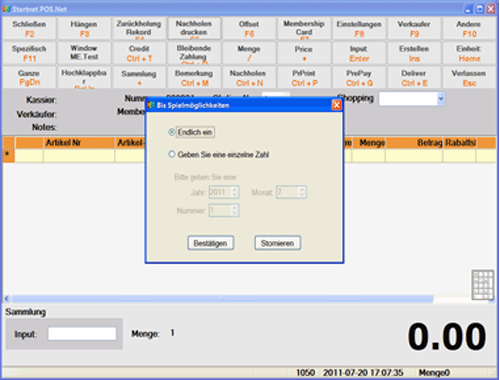Open the Shopping dropdown list
This screenshot has width=500, height=380.
click(441, 99)
